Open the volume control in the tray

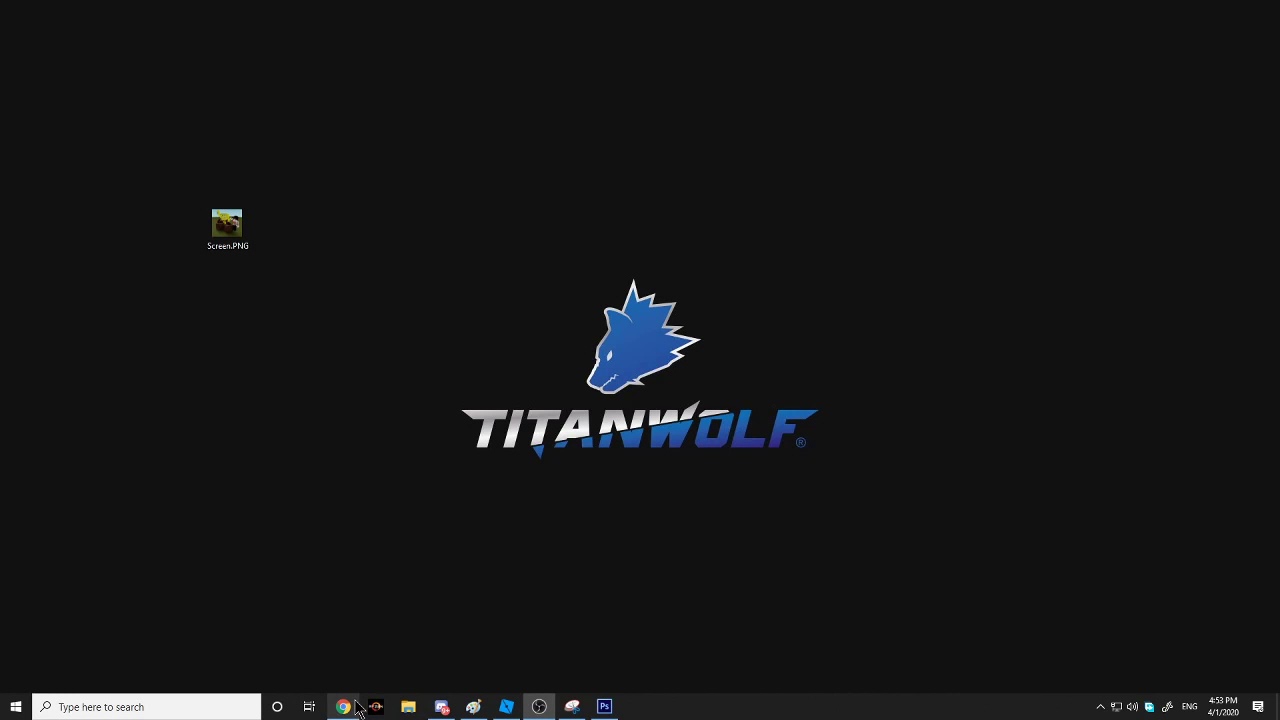click(1132, 707)
